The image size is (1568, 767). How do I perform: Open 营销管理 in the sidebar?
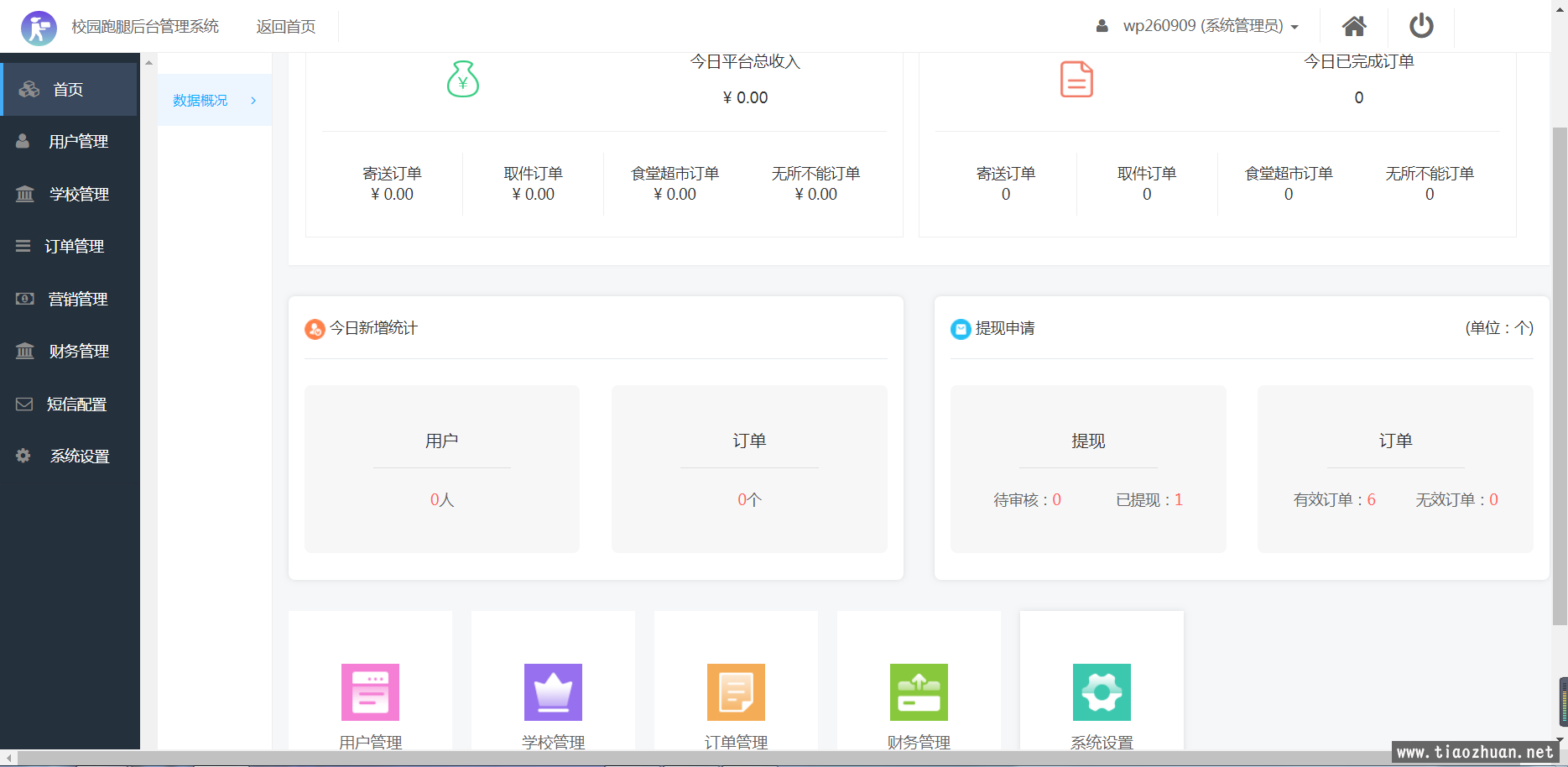tap(69, 299)
